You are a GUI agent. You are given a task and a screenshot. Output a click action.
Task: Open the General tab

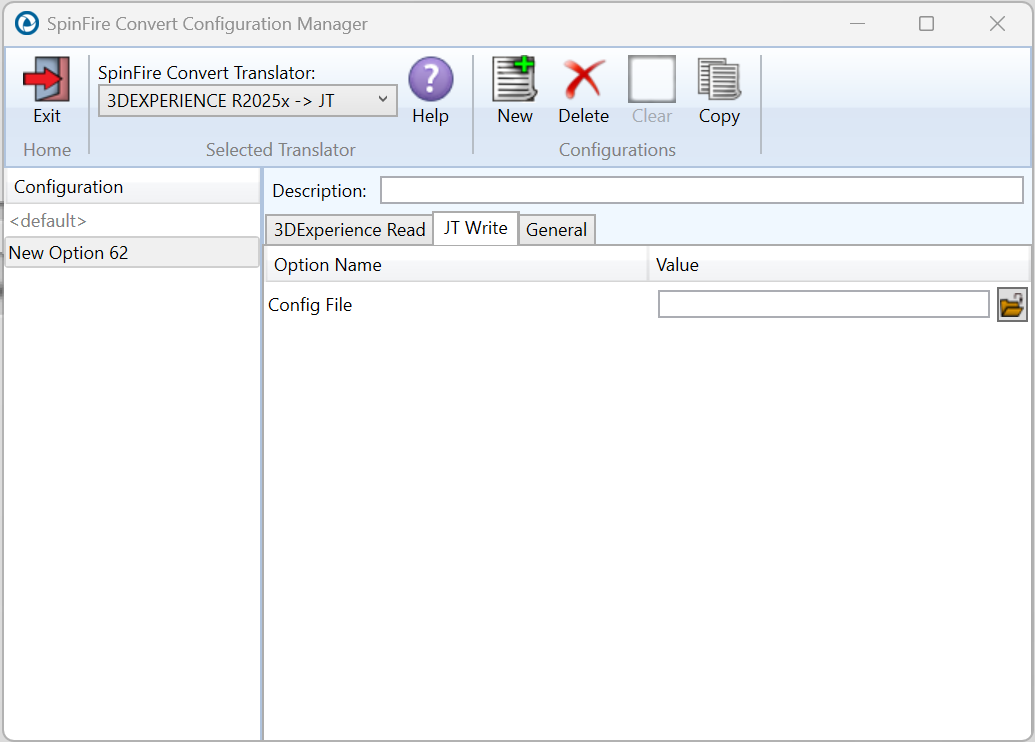coord(556,230)
